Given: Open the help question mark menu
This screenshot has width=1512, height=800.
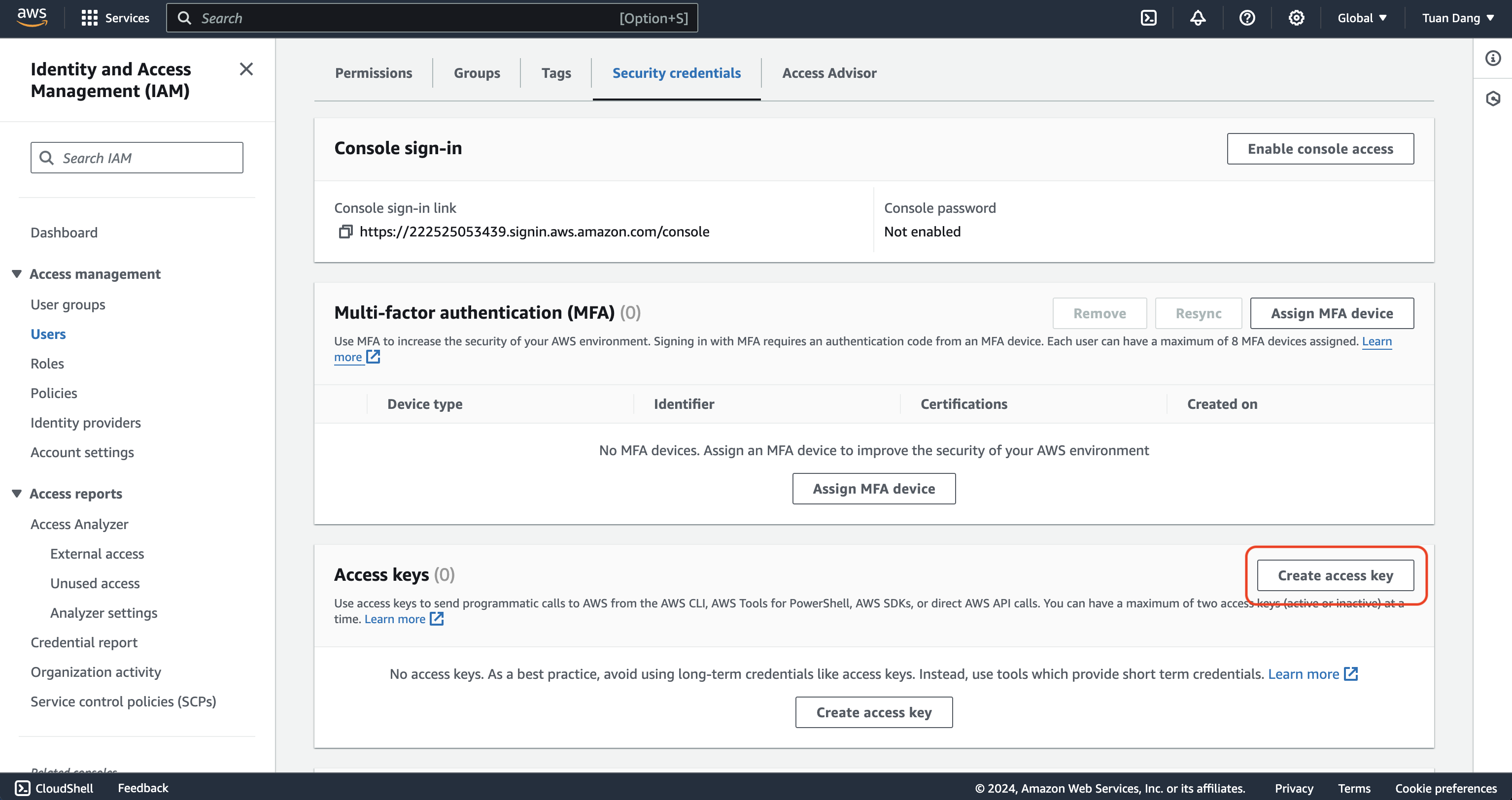Looking at the screenshot, I should [1247, 18].
